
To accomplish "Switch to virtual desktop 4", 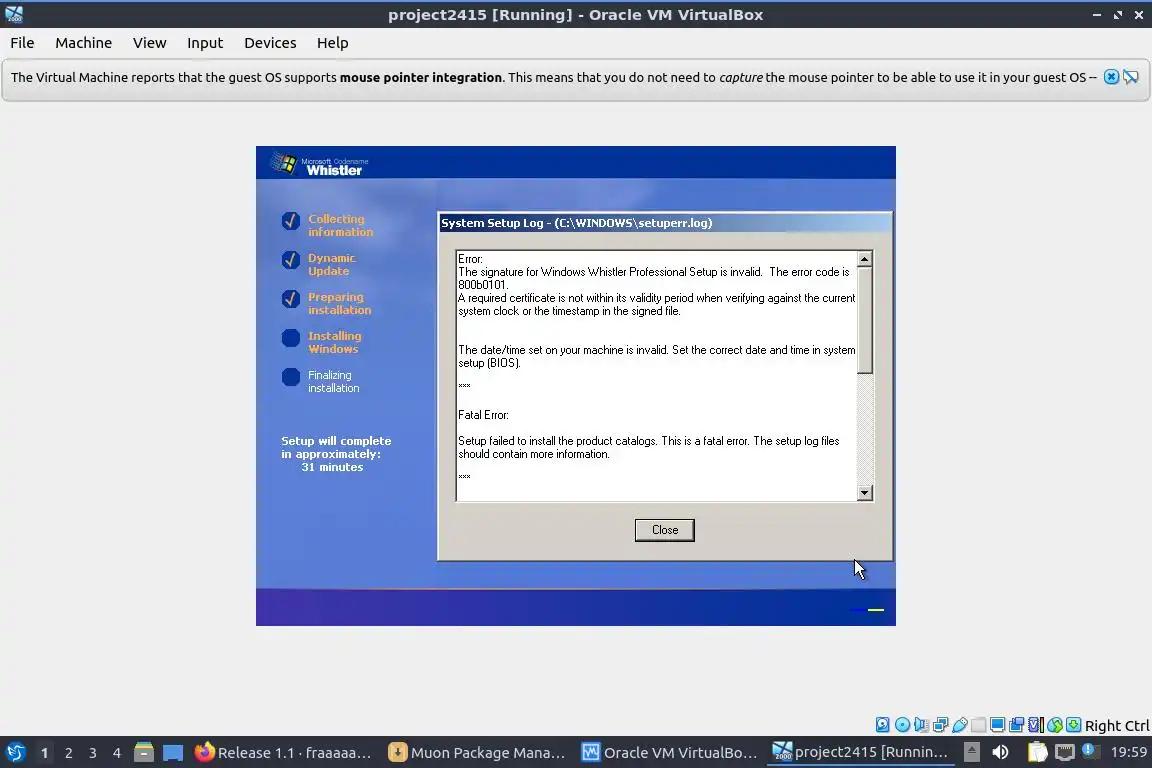I will tap(117, 753).
